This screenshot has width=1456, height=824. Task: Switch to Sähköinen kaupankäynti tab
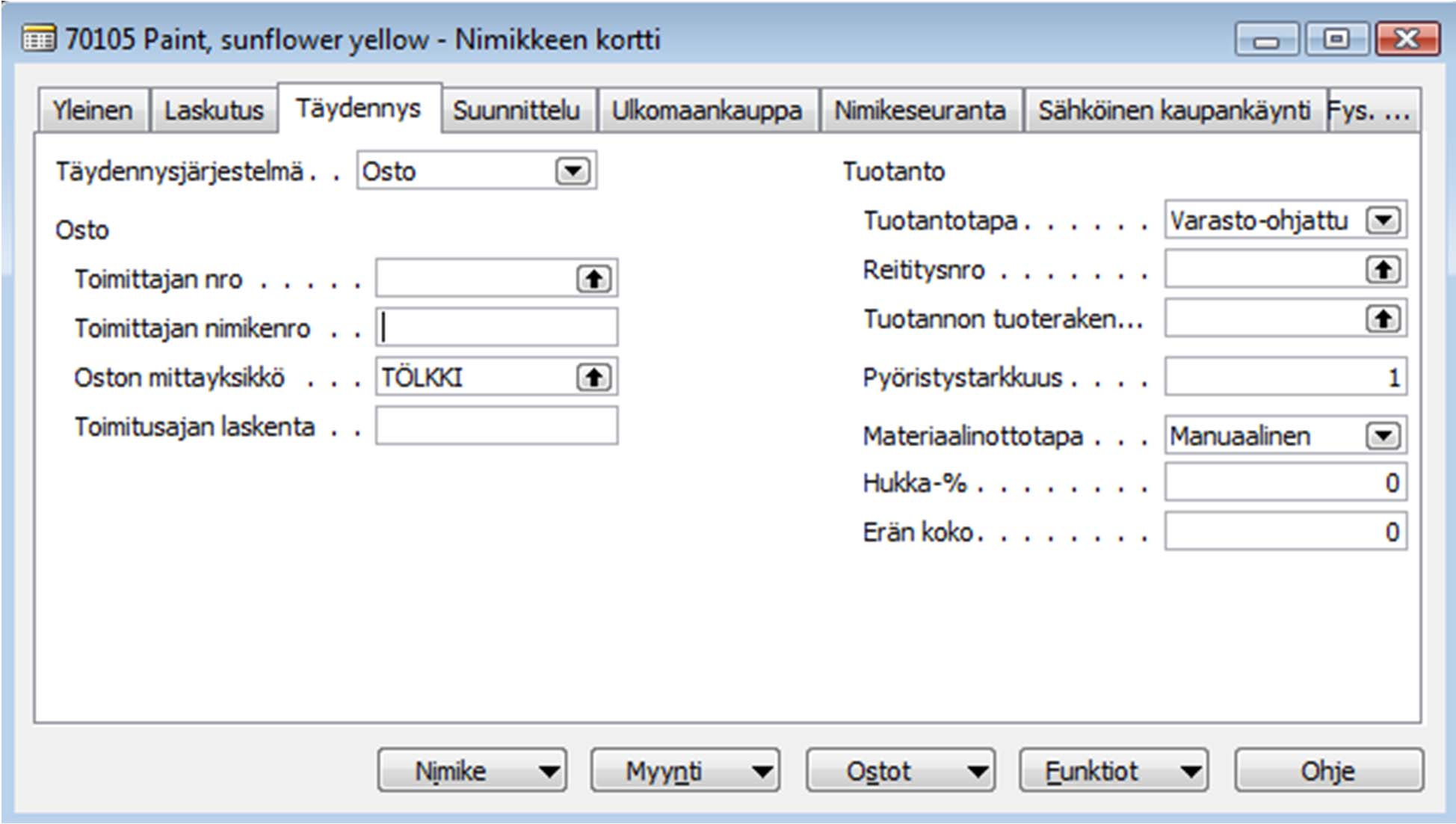pos(1174,111)
